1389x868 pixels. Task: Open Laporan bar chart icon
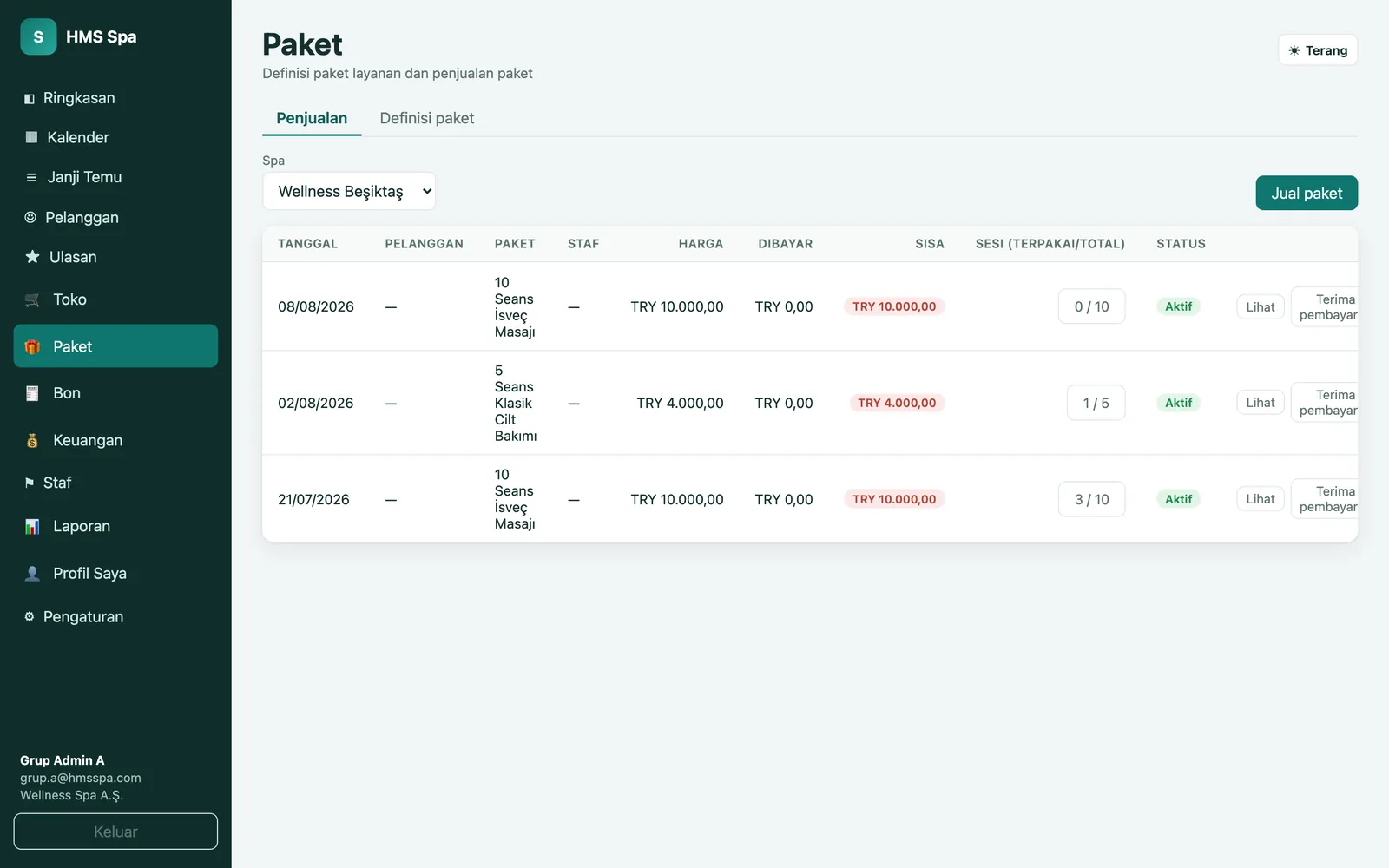coord(32,526)
